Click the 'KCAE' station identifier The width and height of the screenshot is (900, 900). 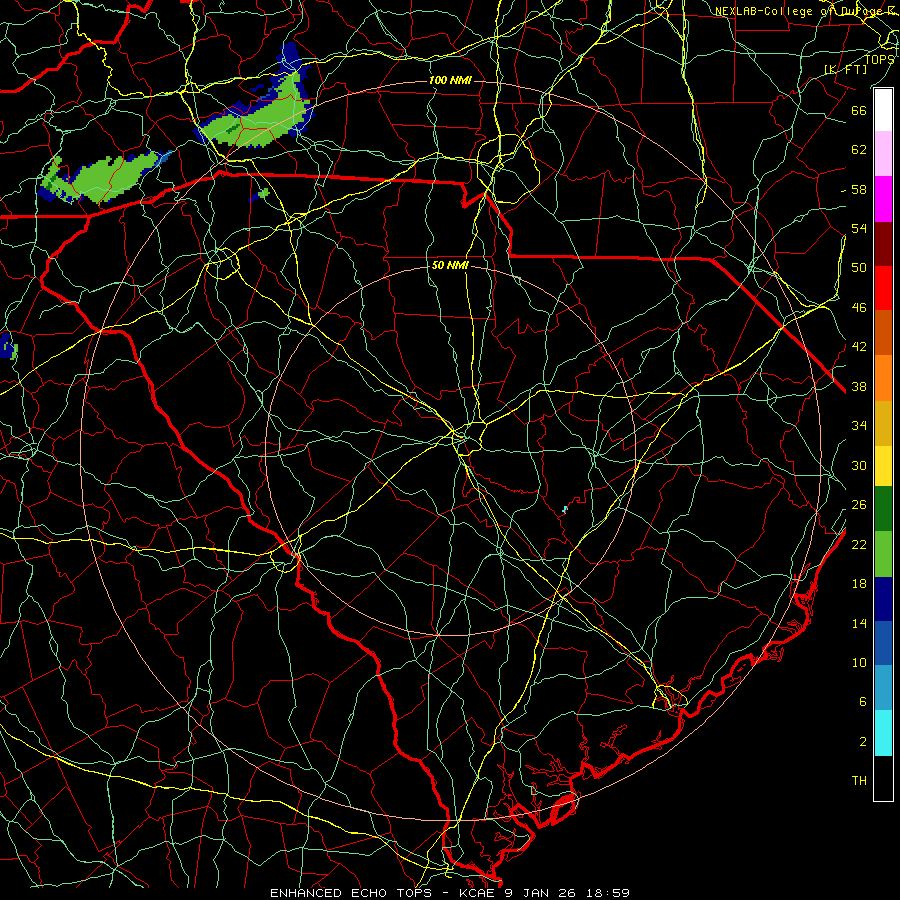pos(479,893)
